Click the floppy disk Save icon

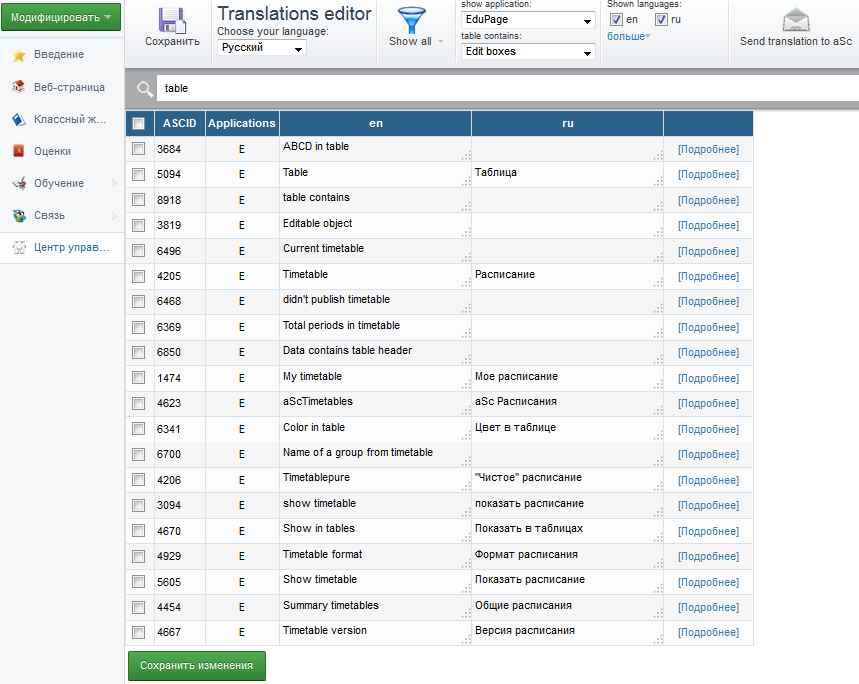point(172,20)
